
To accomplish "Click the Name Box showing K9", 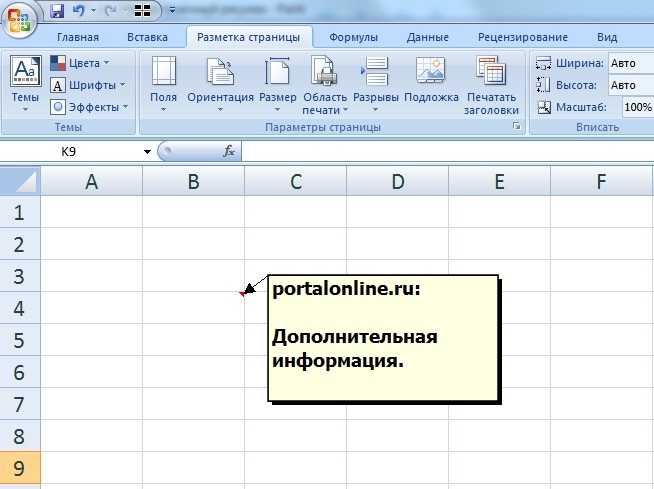I will (x=69, y=151).
